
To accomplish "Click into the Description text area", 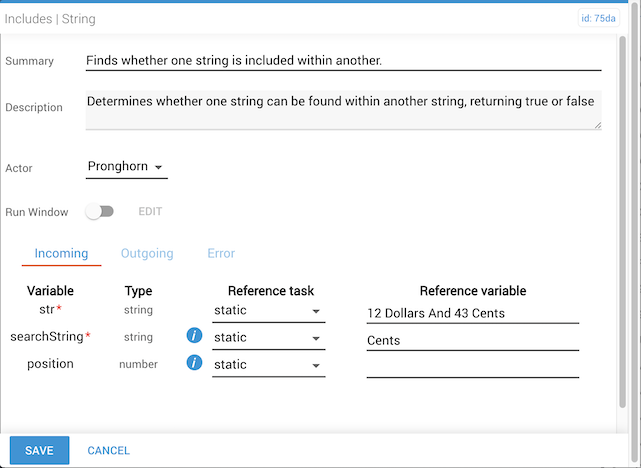I will click(343, 109).
